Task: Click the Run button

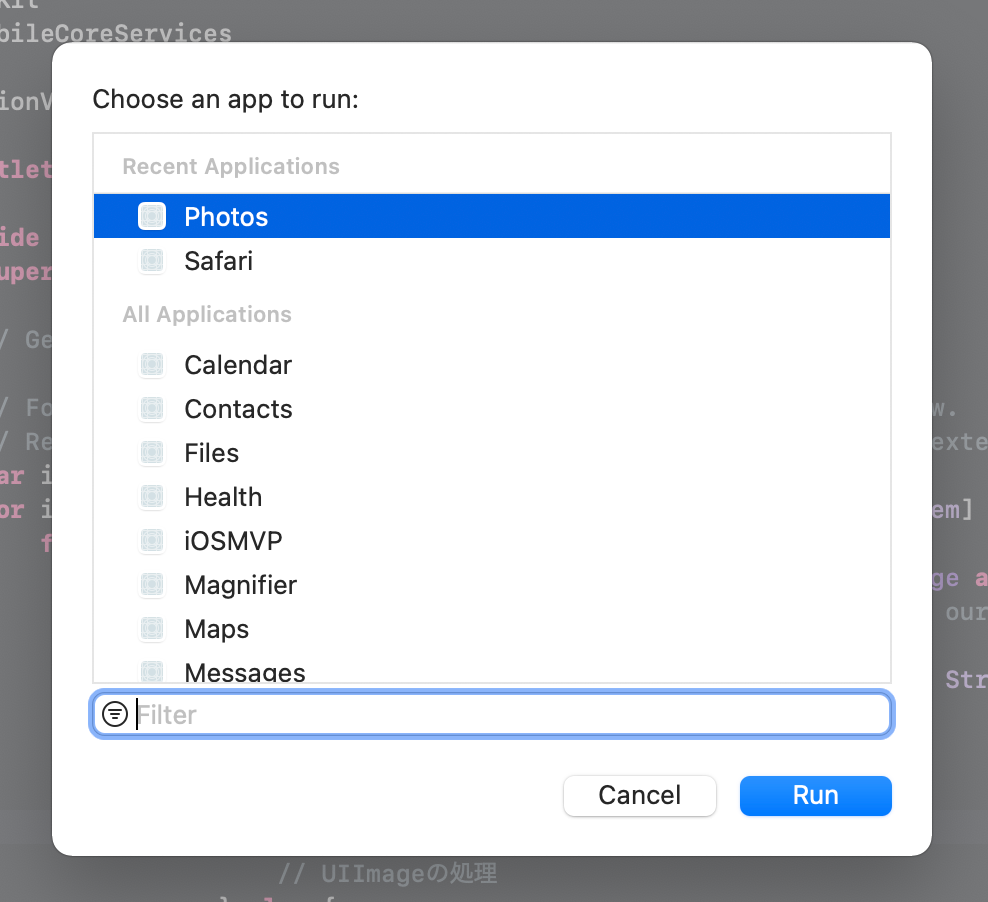Action: [815, 796]
